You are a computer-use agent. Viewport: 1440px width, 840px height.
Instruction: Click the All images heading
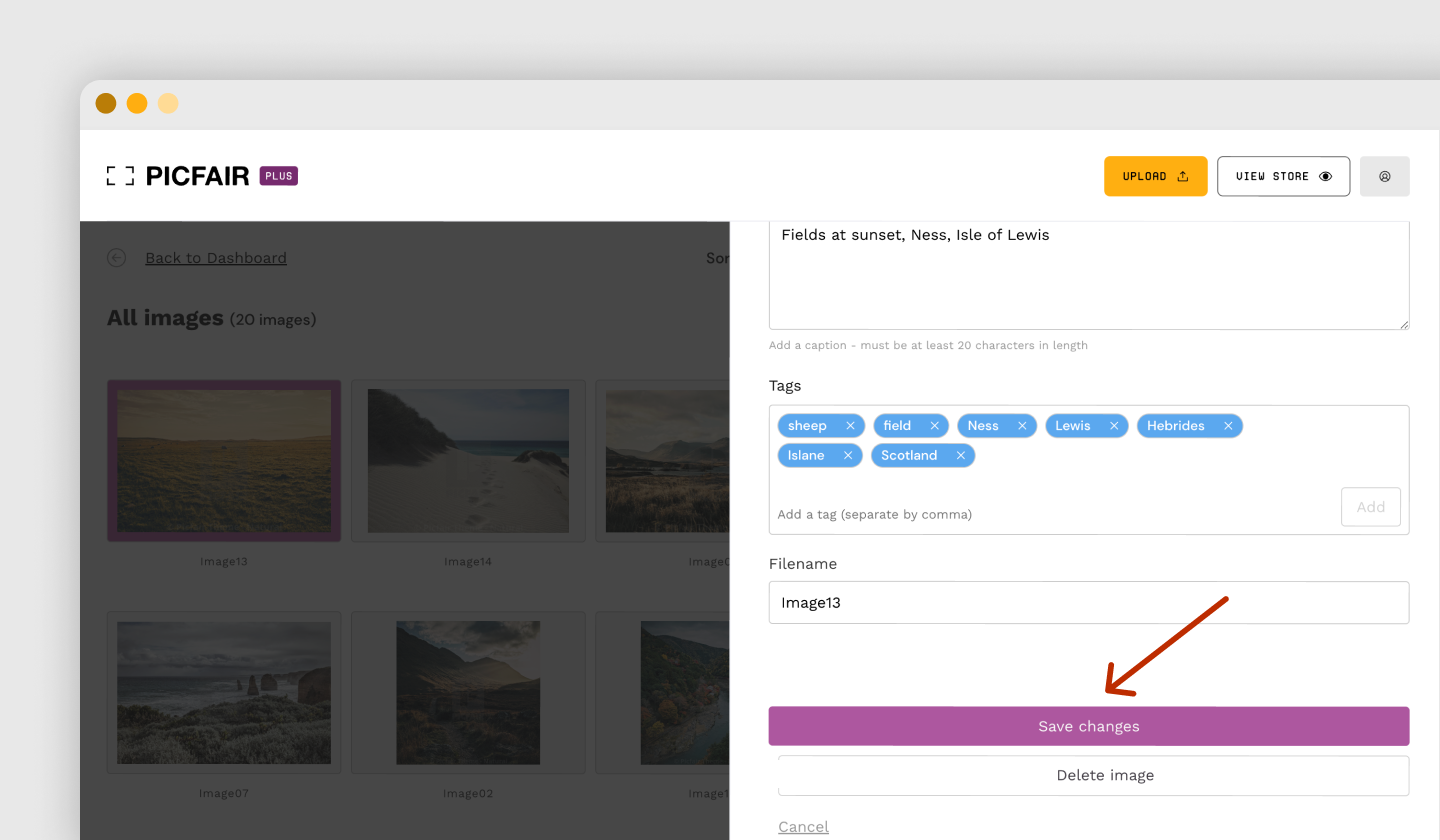coord(165,318)
